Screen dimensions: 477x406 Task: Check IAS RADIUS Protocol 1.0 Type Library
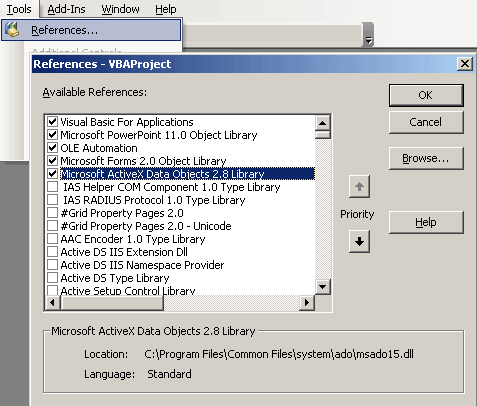(52, 200)
